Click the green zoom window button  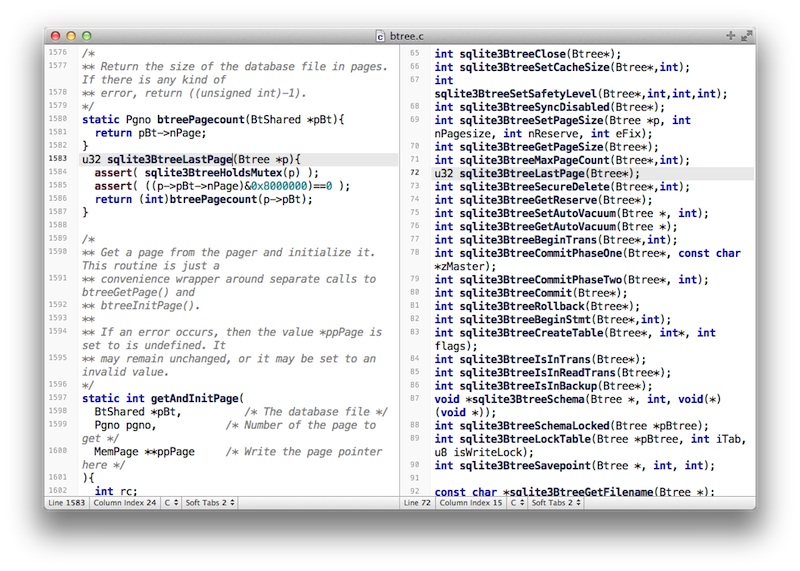[86, 35]
